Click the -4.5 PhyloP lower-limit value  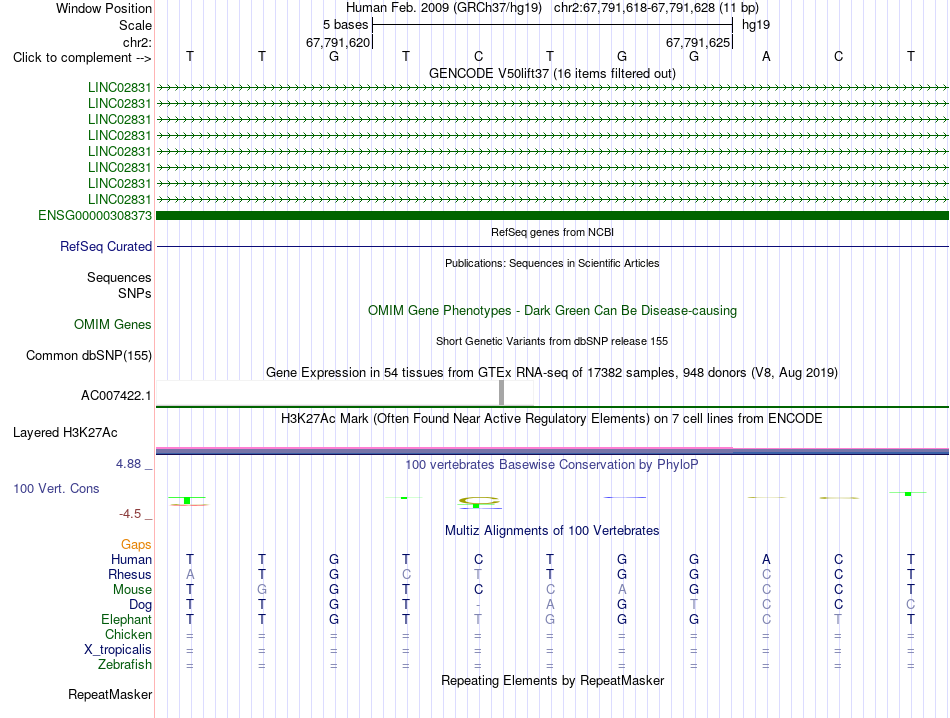(x=130, y=514)
